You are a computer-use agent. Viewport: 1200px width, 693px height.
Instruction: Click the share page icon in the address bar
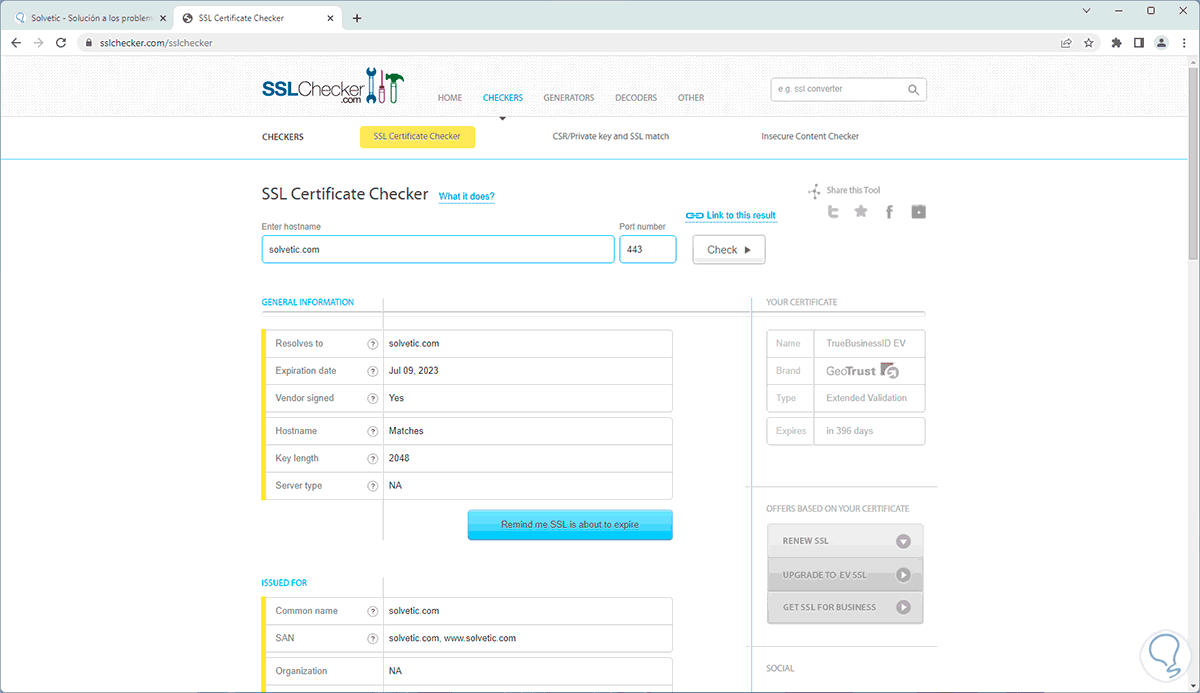tap(1066, 43)
